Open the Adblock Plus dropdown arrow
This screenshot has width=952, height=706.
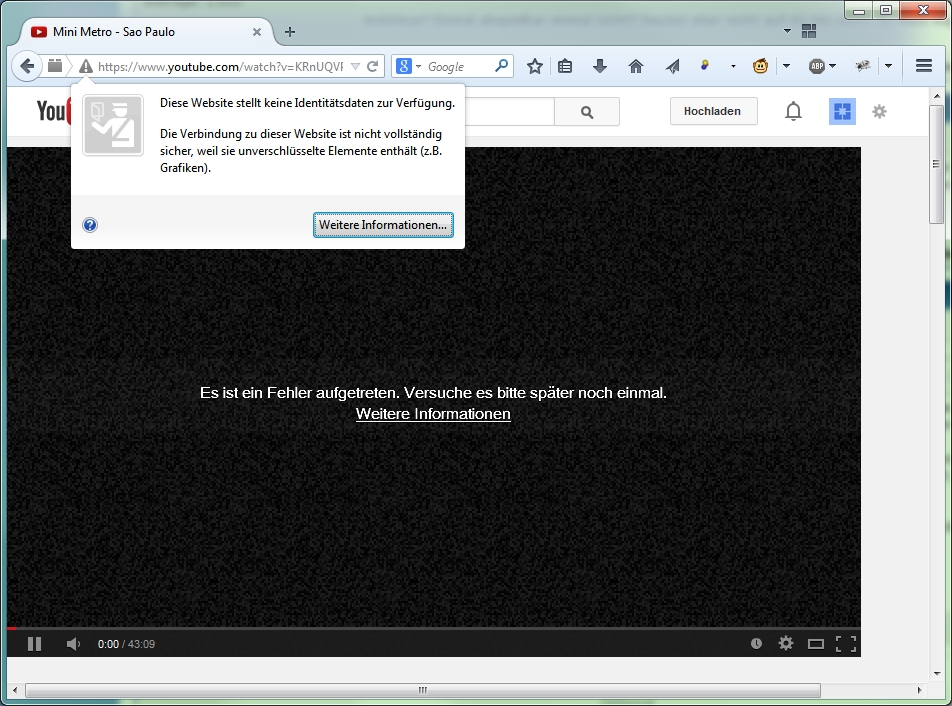pyautogui.click(x=833, y=66)
